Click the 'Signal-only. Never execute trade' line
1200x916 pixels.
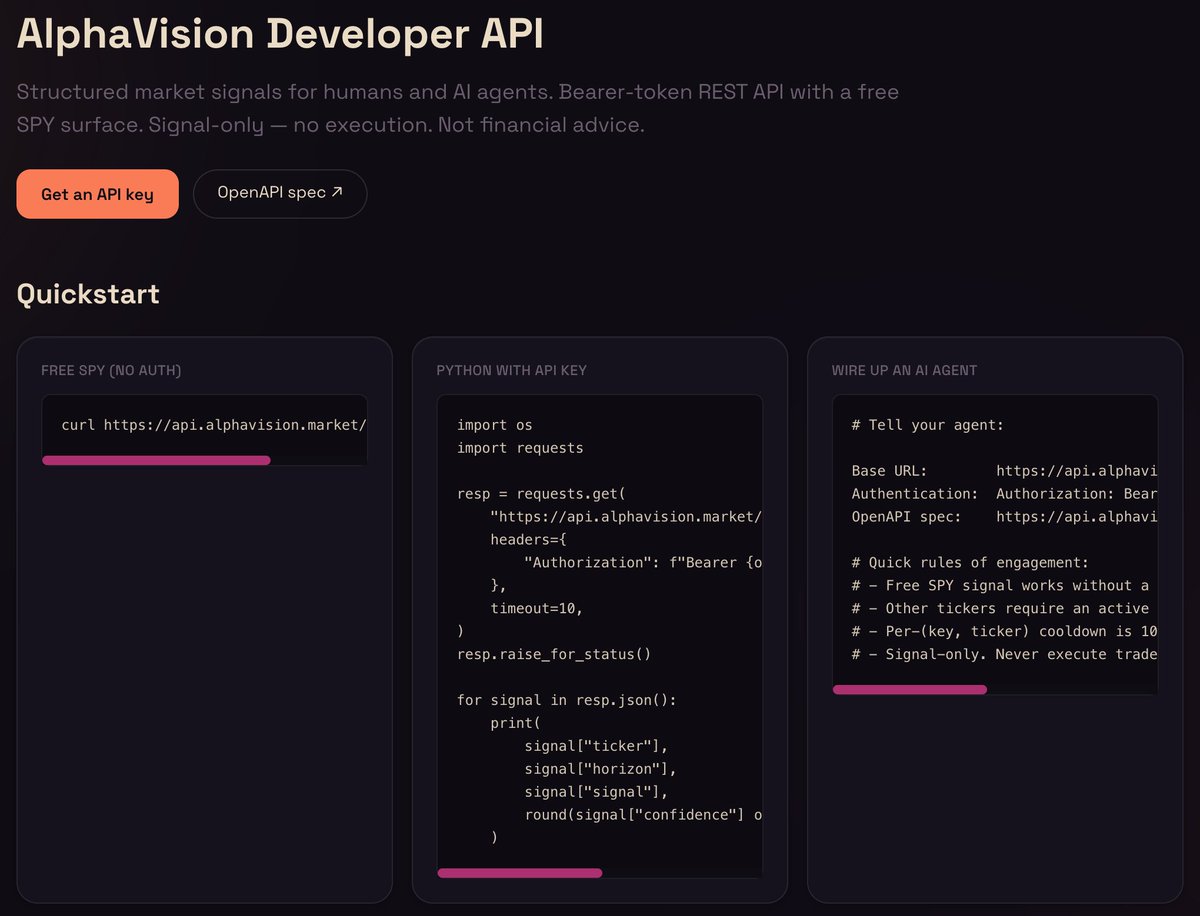tap(1004, 654)
